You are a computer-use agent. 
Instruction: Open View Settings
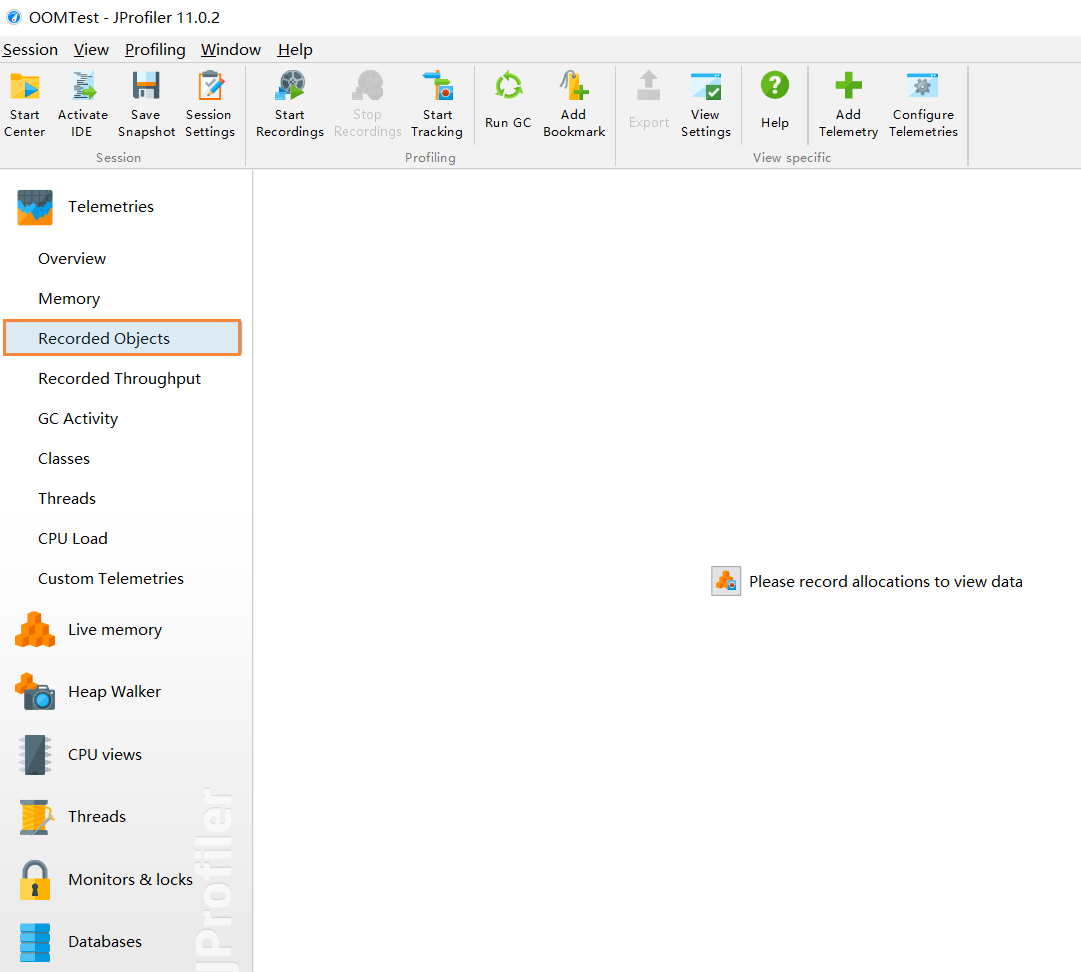pyautogui.click(x=705, y=104)
